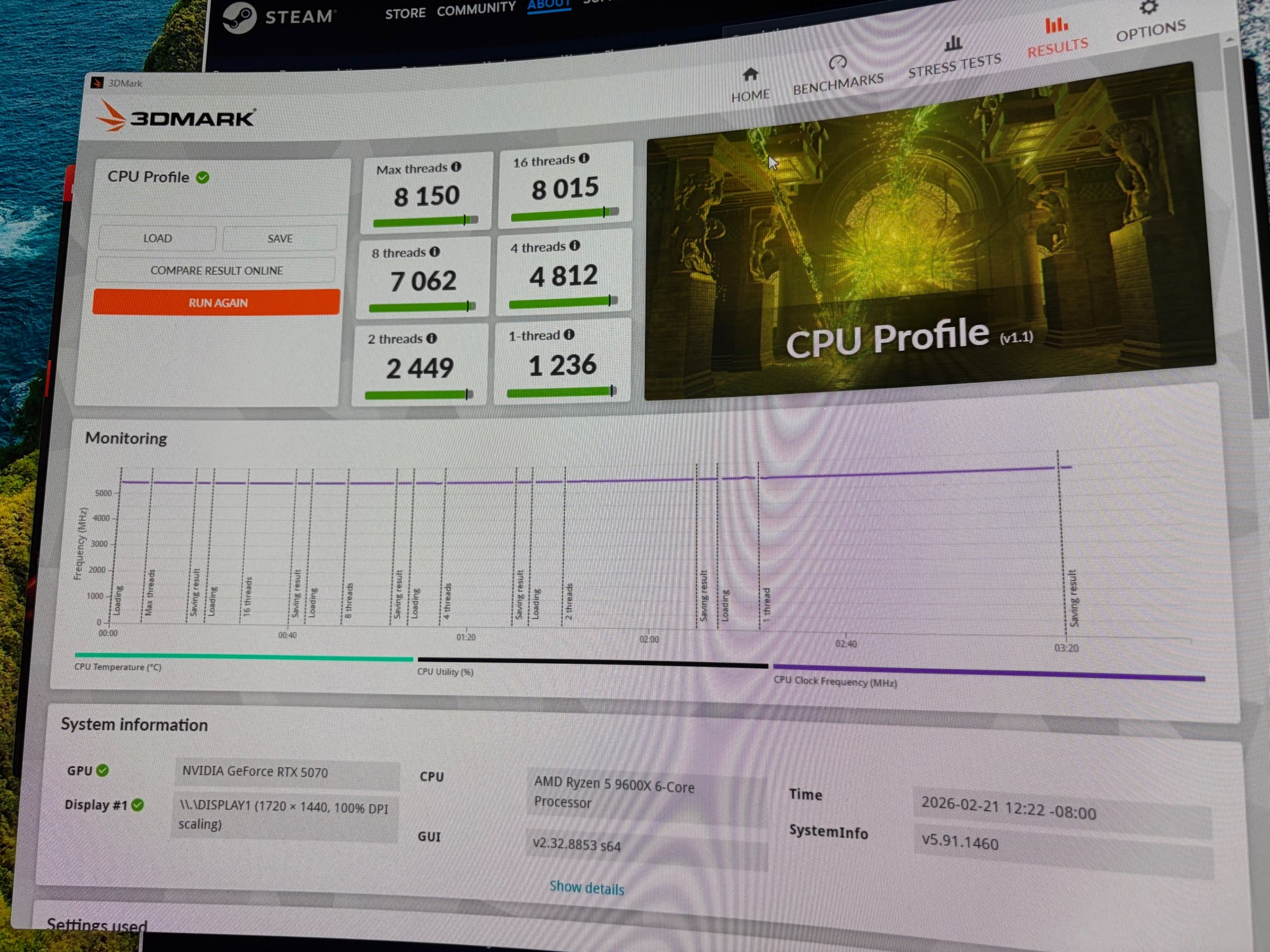The height and width of the screenshot is (952, 1270).
Task: Click the 16 threads marker in the monitoring chart
Action: tap(247, 596)
